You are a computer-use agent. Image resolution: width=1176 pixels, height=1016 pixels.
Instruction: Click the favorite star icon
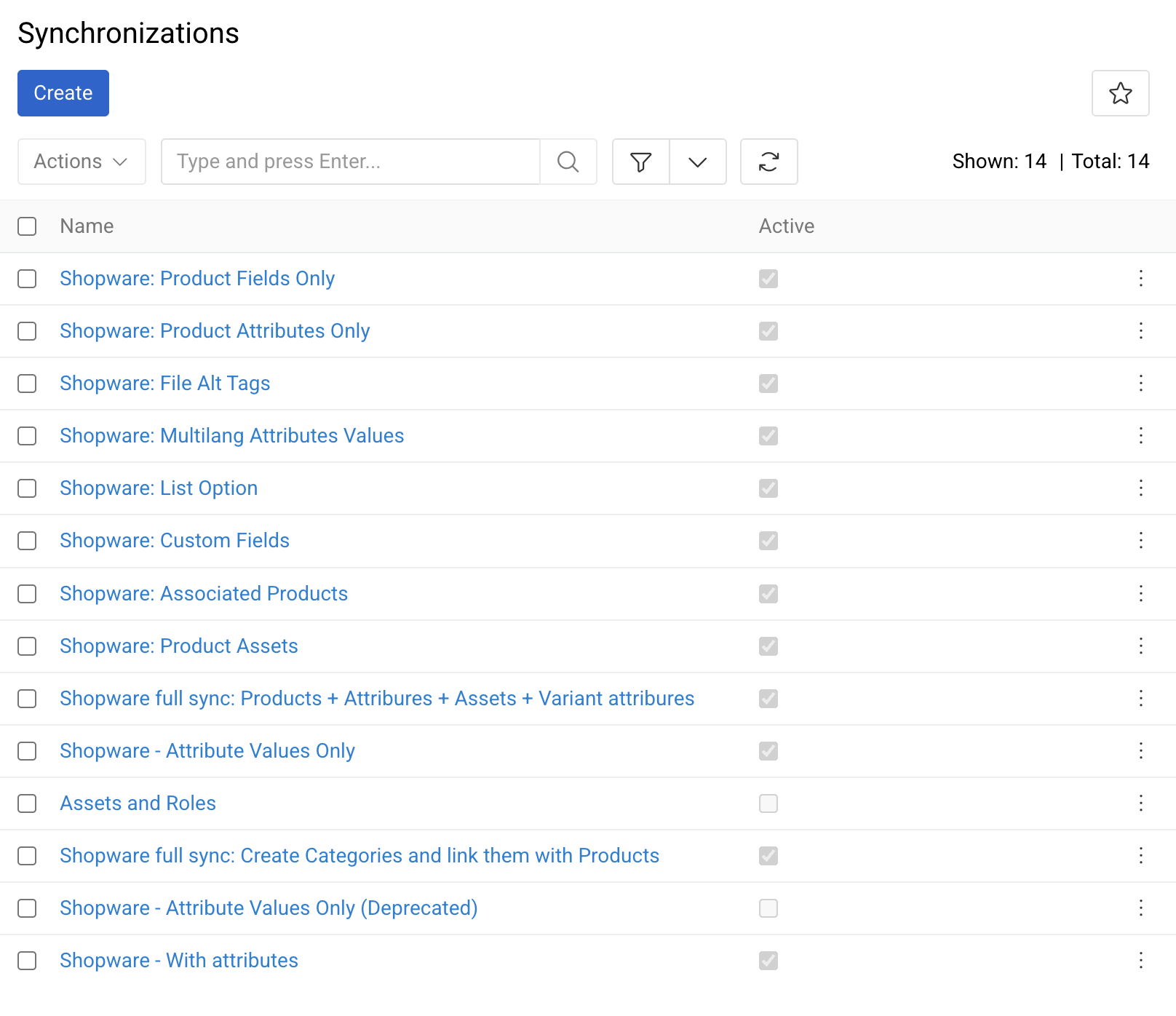pos(1120,93)
